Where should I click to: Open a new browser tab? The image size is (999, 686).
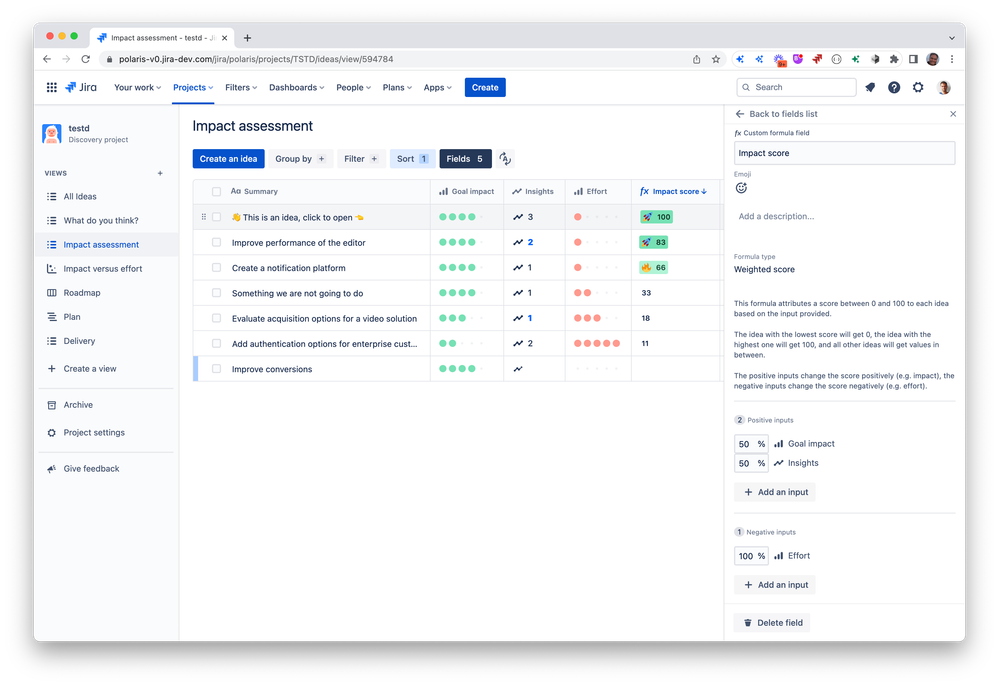[x=247, y=38]
